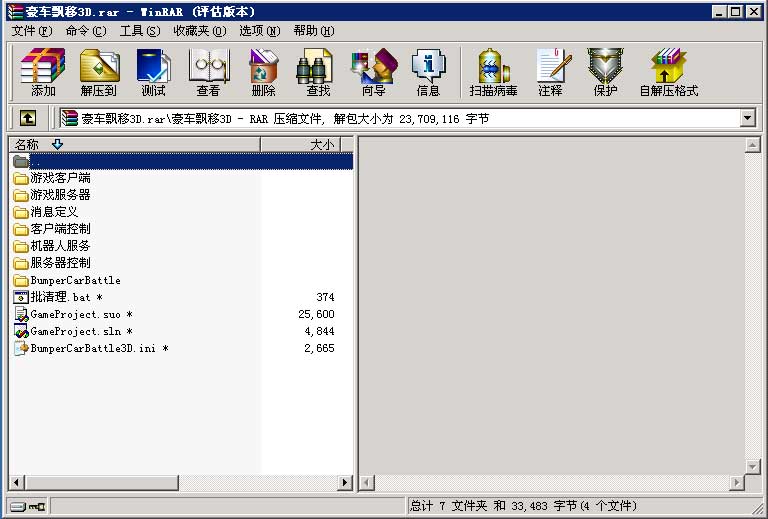Click the 保护 (Protect) archive icon
The image size is (768, 519).
point(605,72)
